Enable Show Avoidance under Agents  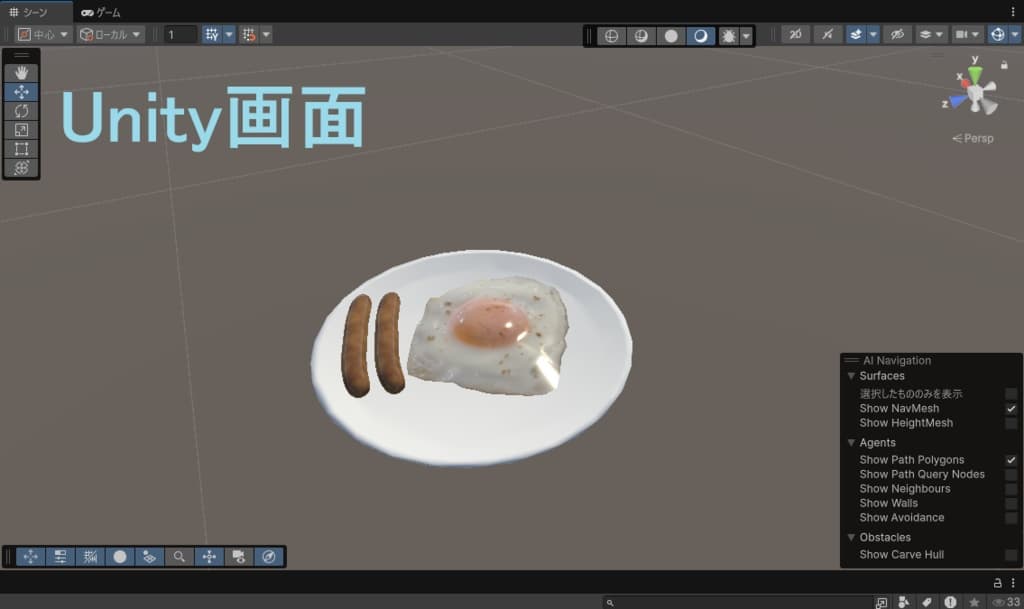coord(1012,517)
